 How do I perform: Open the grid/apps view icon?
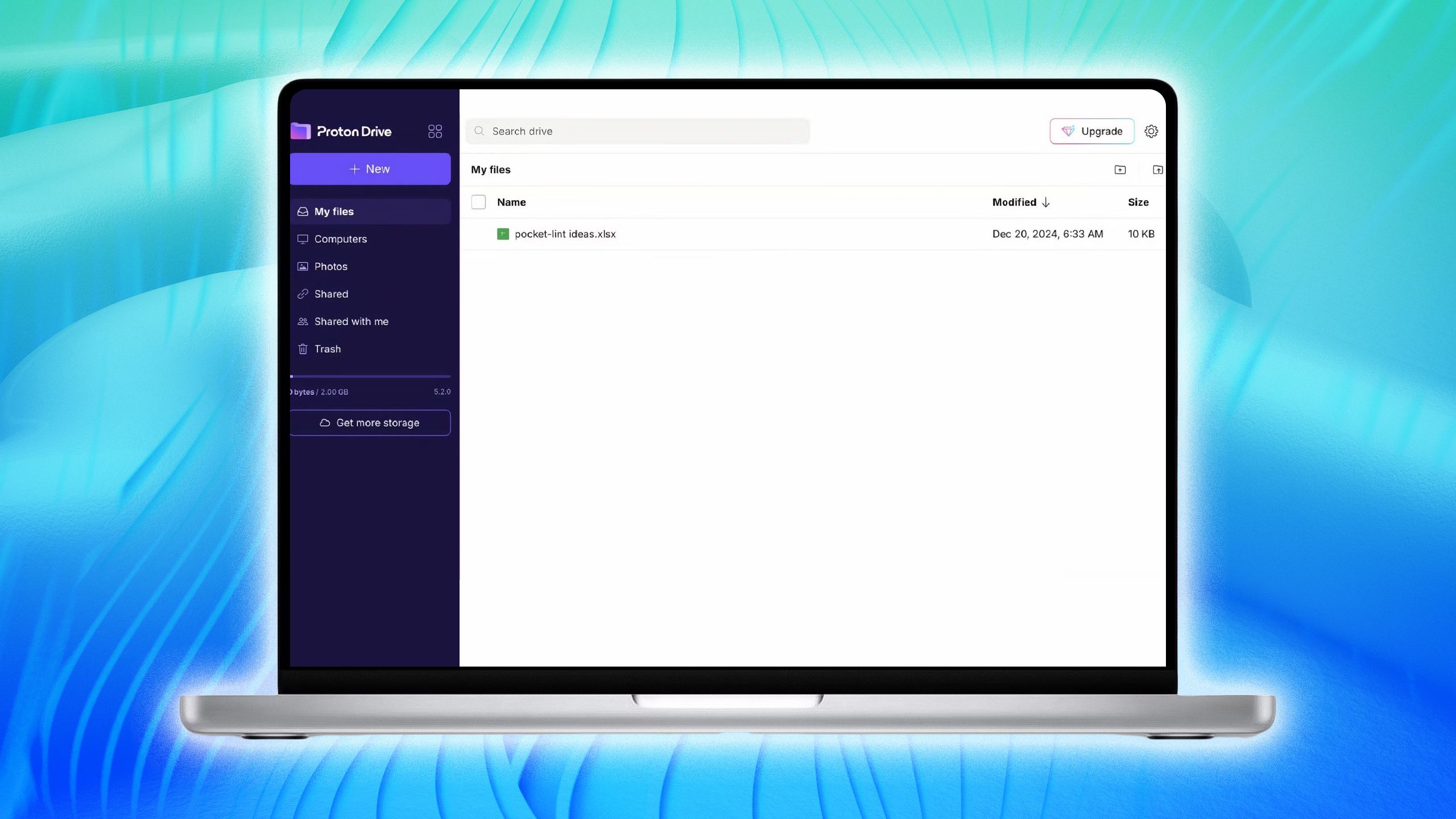pyautogui.click(x=435, y=130)
